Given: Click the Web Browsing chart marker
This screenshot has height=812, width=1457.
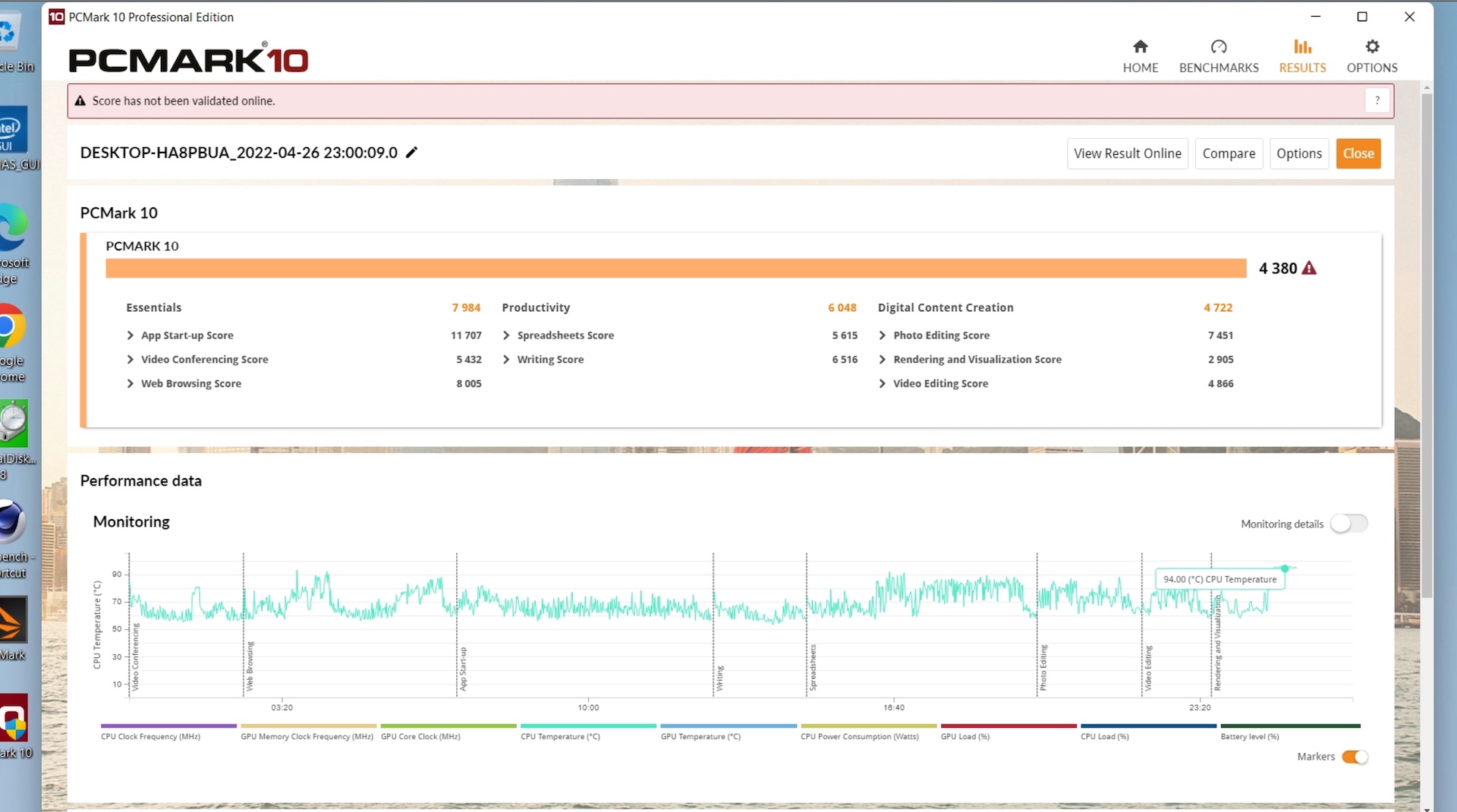Looking at the screenshot, I should (x=250, y=666).
